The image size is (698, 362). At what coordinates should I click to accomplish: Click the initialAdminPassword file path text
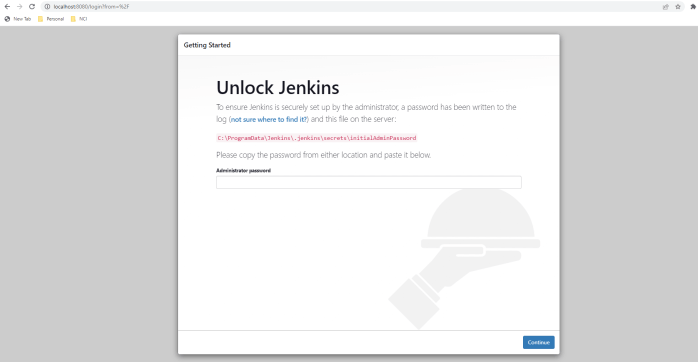coord(317,138)
